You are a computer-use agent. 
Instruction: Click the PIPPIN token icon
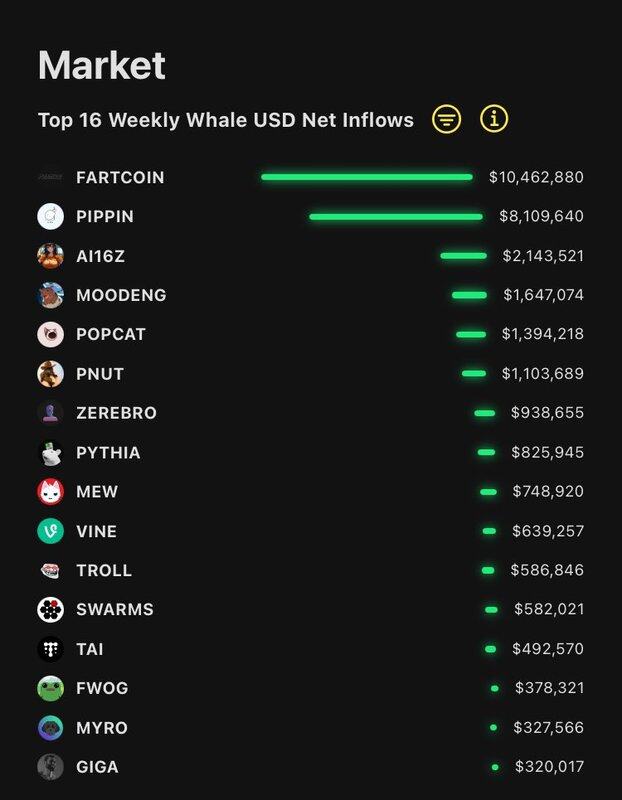(x=51, y=216)
